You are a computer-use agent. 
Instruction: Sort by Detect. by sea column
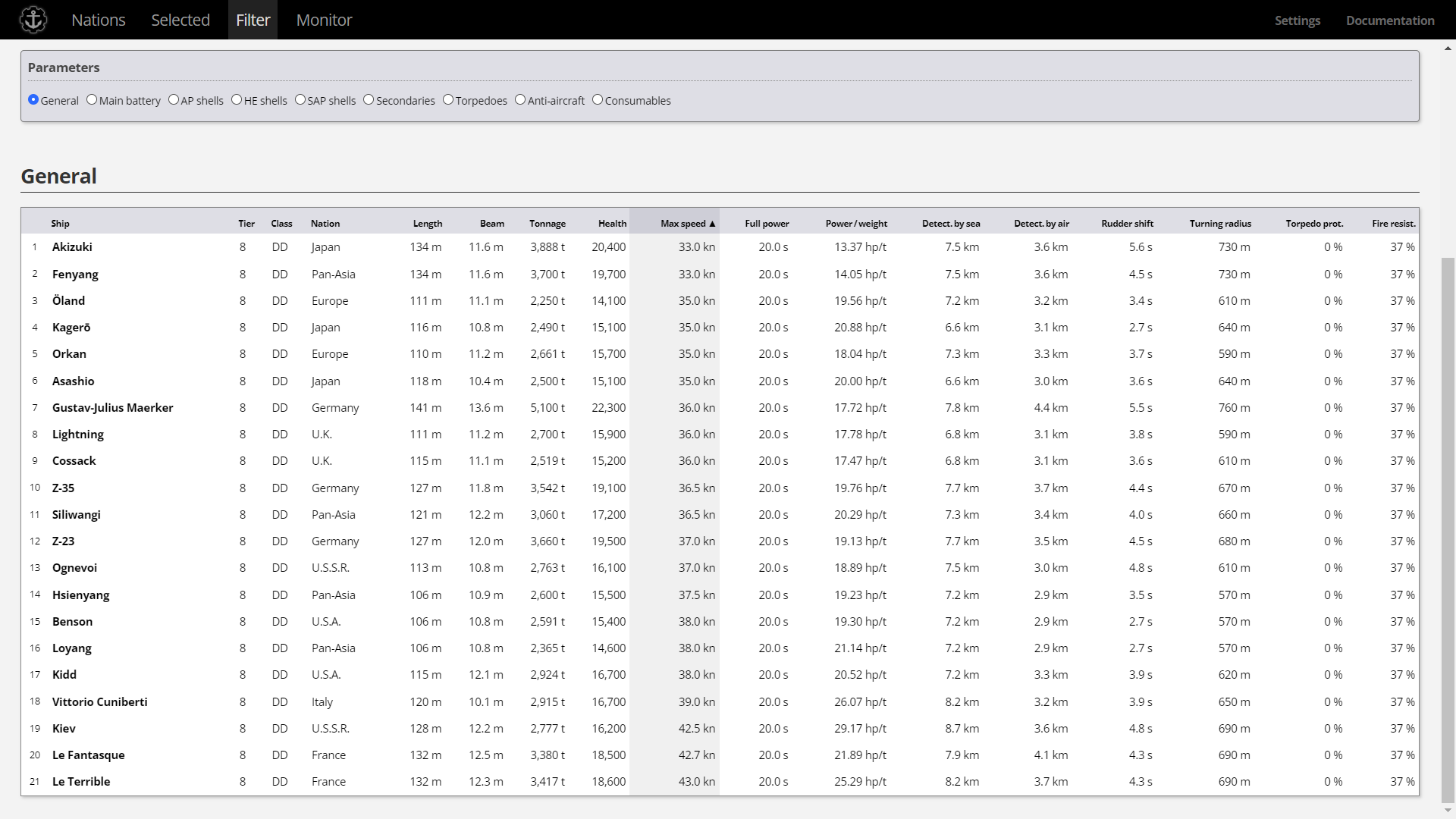(x=951, y=223)
